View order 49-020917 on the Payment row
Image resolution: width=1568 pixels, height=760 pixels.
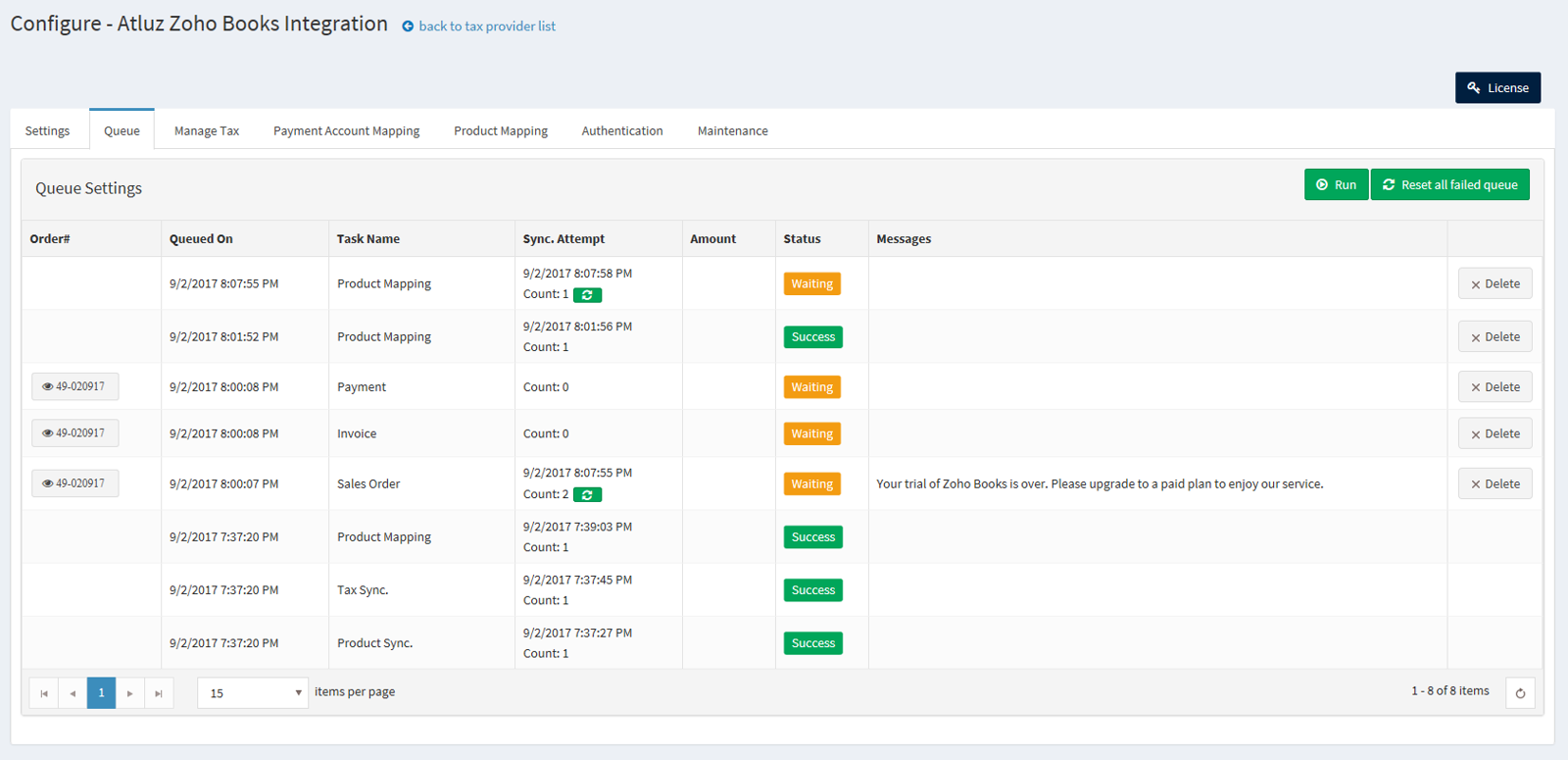click(x=74, y=386)
